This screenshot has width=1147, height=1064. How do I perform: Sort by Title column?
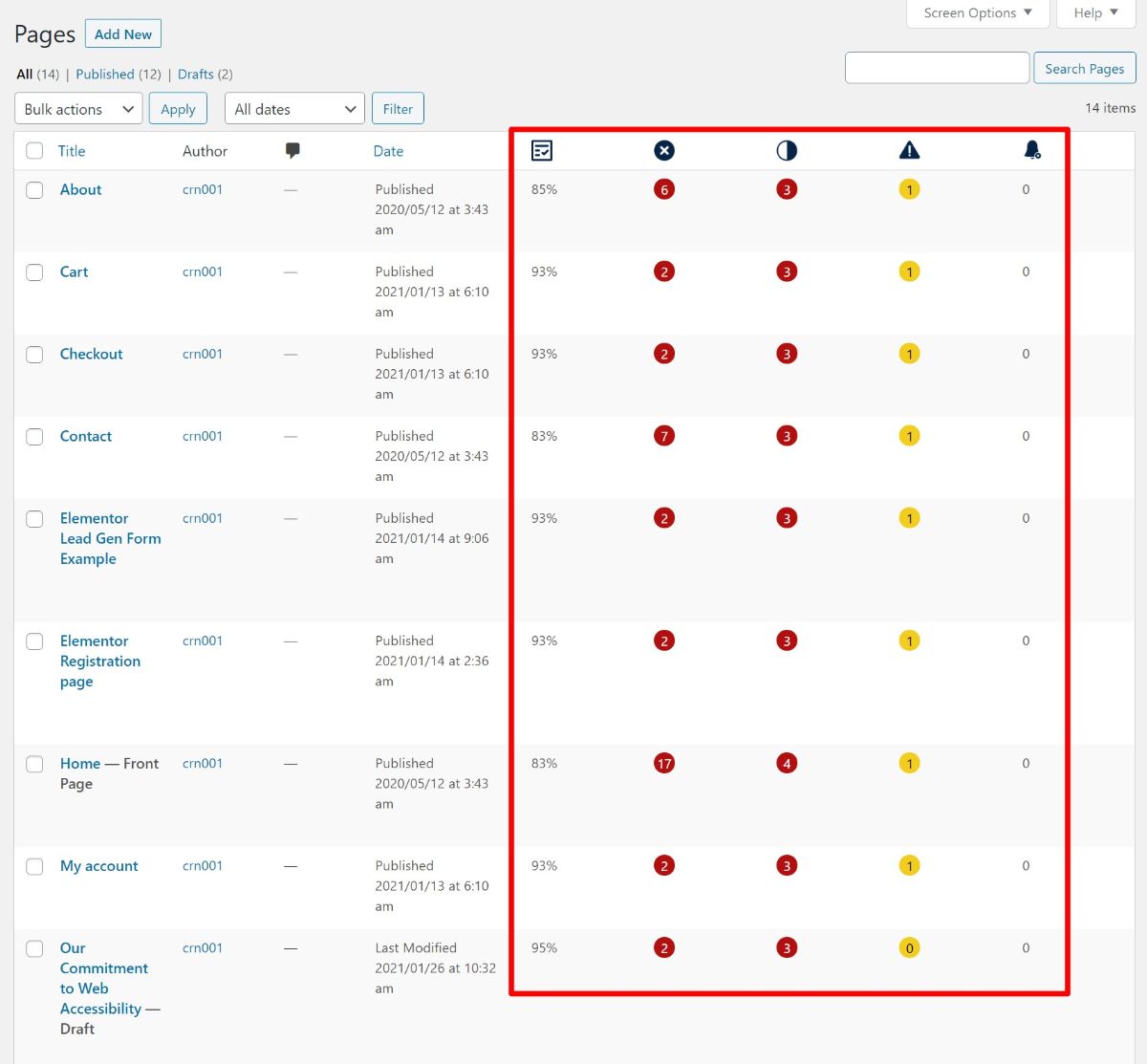pyautogui.click(x=72, y=151)
